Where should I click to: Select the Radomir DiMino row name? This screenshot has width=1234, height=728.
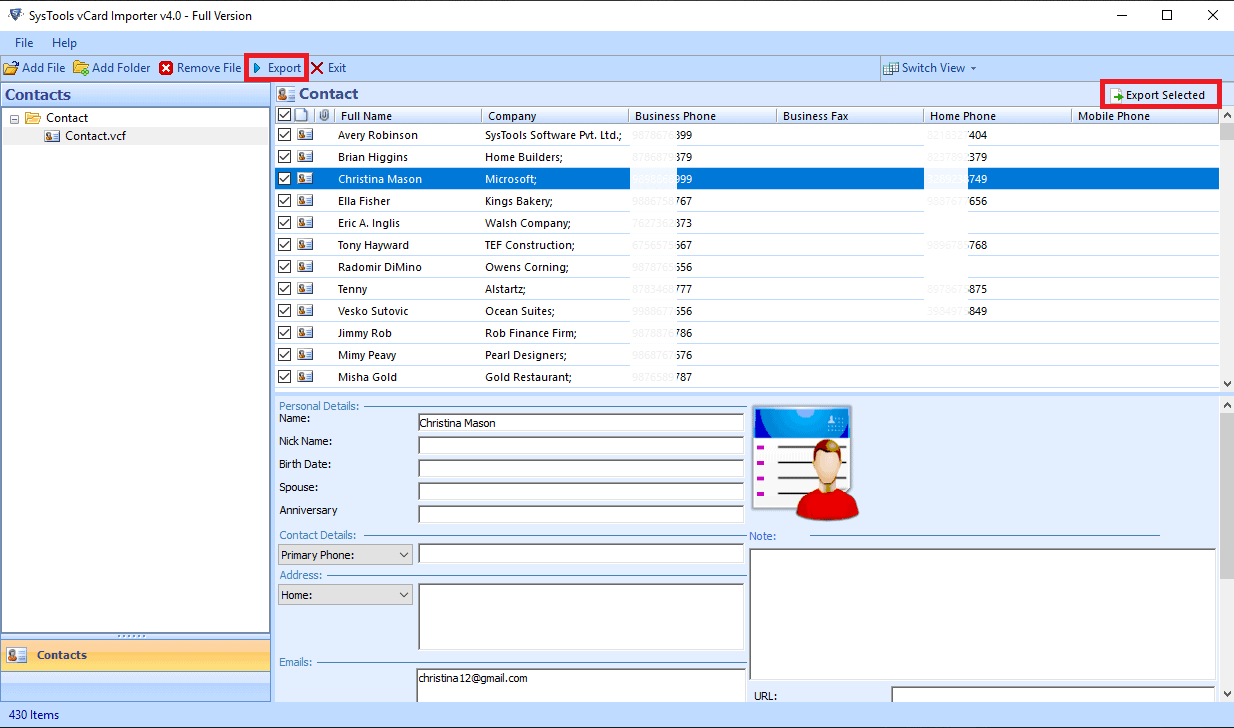click(380, 267)
